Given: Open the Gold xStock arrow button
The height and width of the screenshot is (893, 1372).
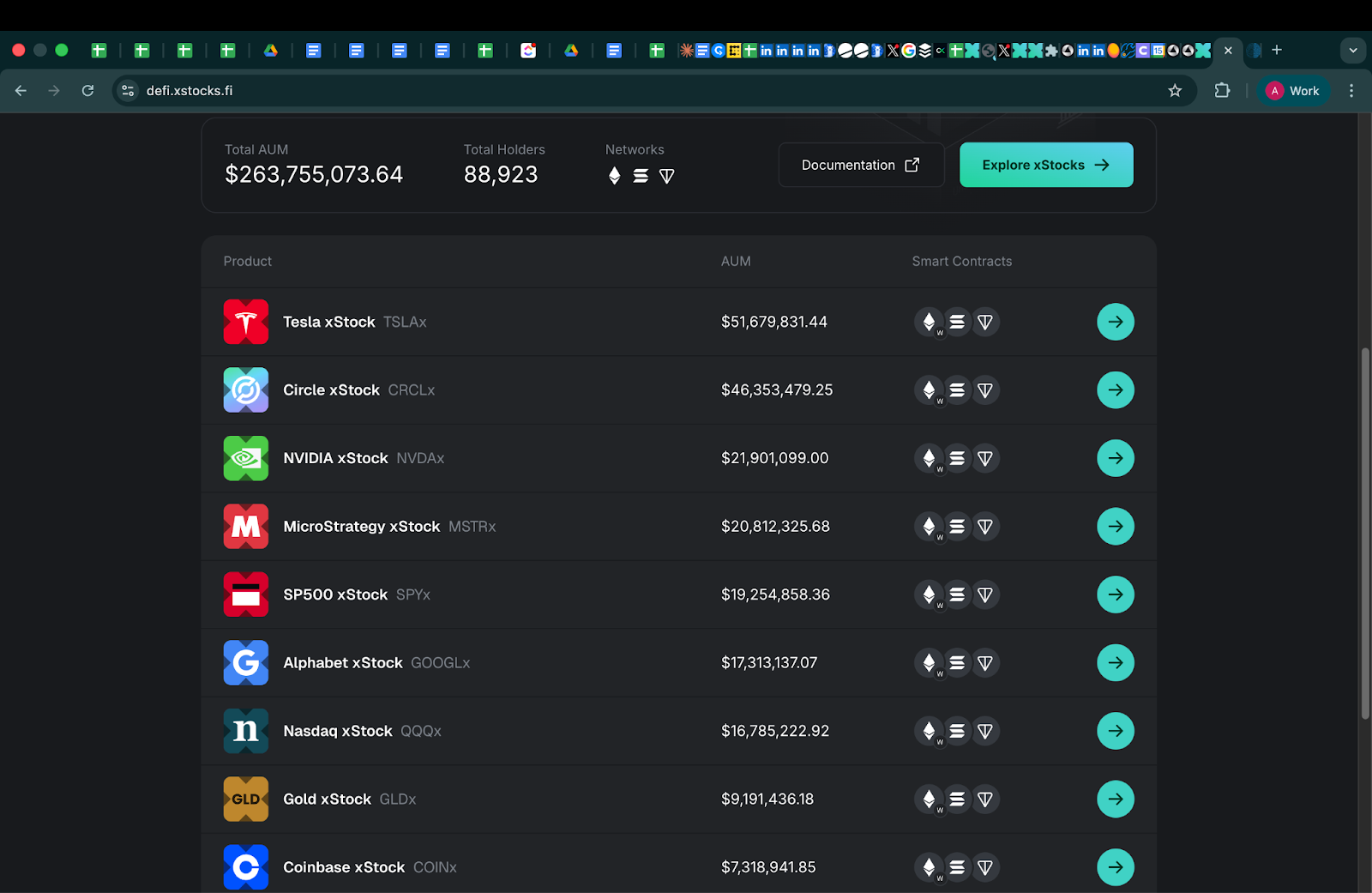Looking at the screenshot, I should [1116, 799].
